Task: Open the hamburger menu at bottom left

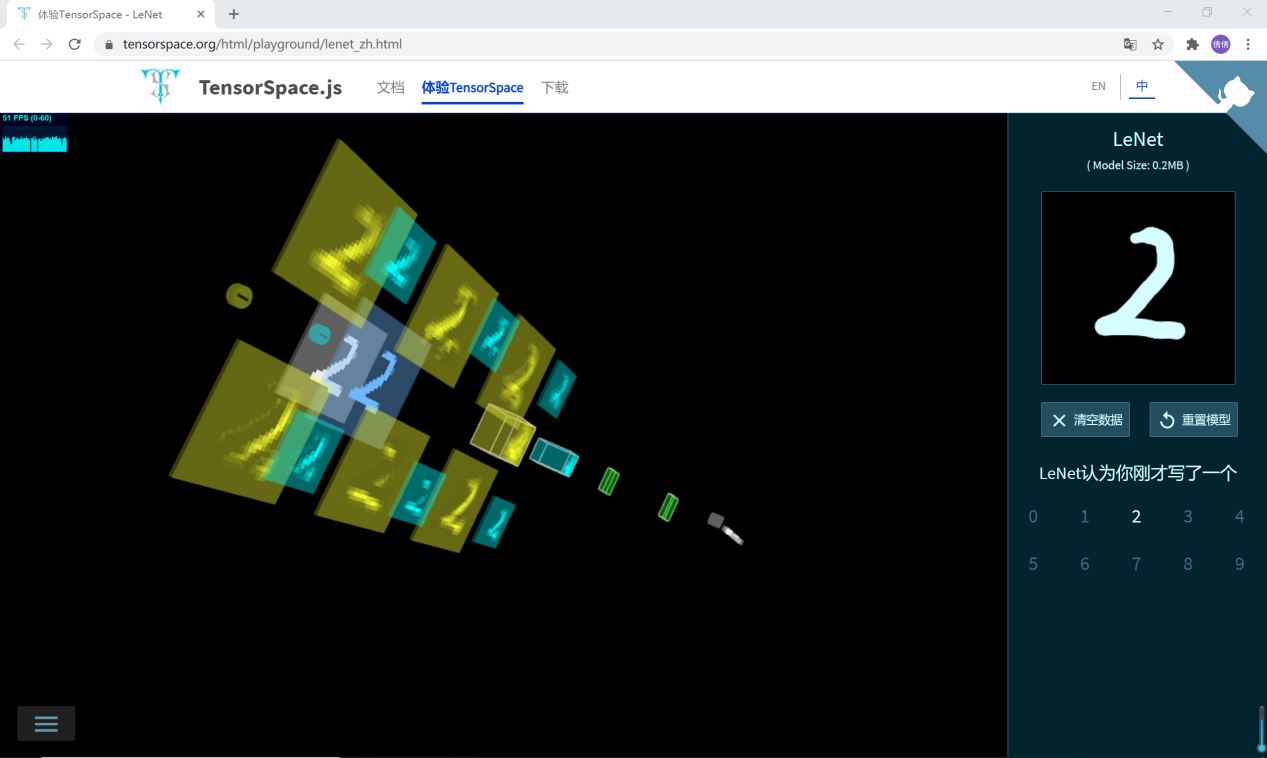Action: click(x=46, y=723)
